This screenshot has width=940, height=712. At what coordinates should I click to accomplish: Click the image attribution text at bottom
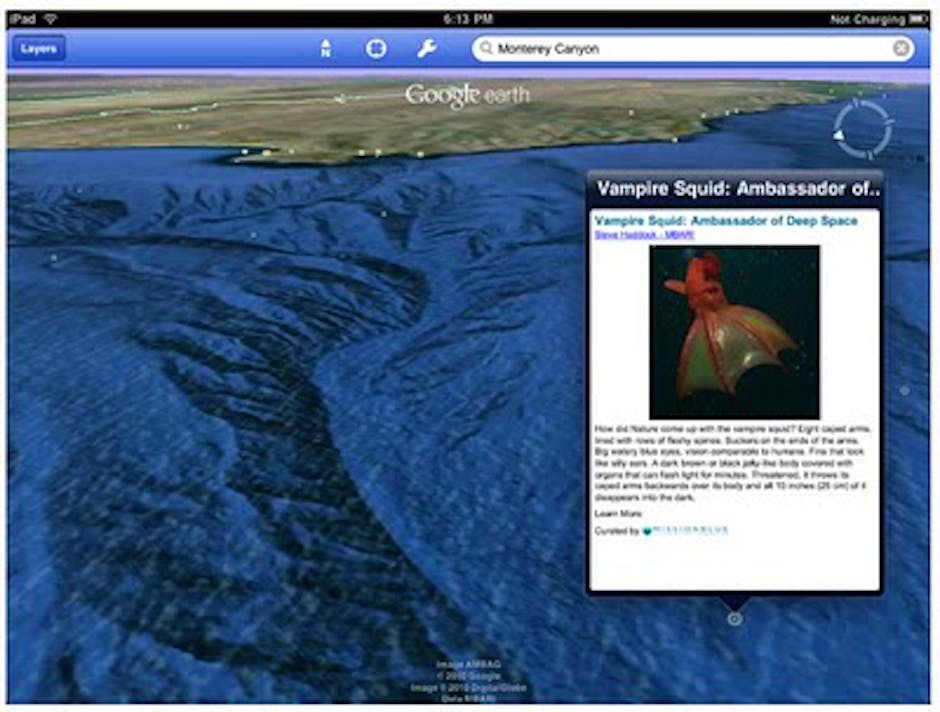[467, 680]
